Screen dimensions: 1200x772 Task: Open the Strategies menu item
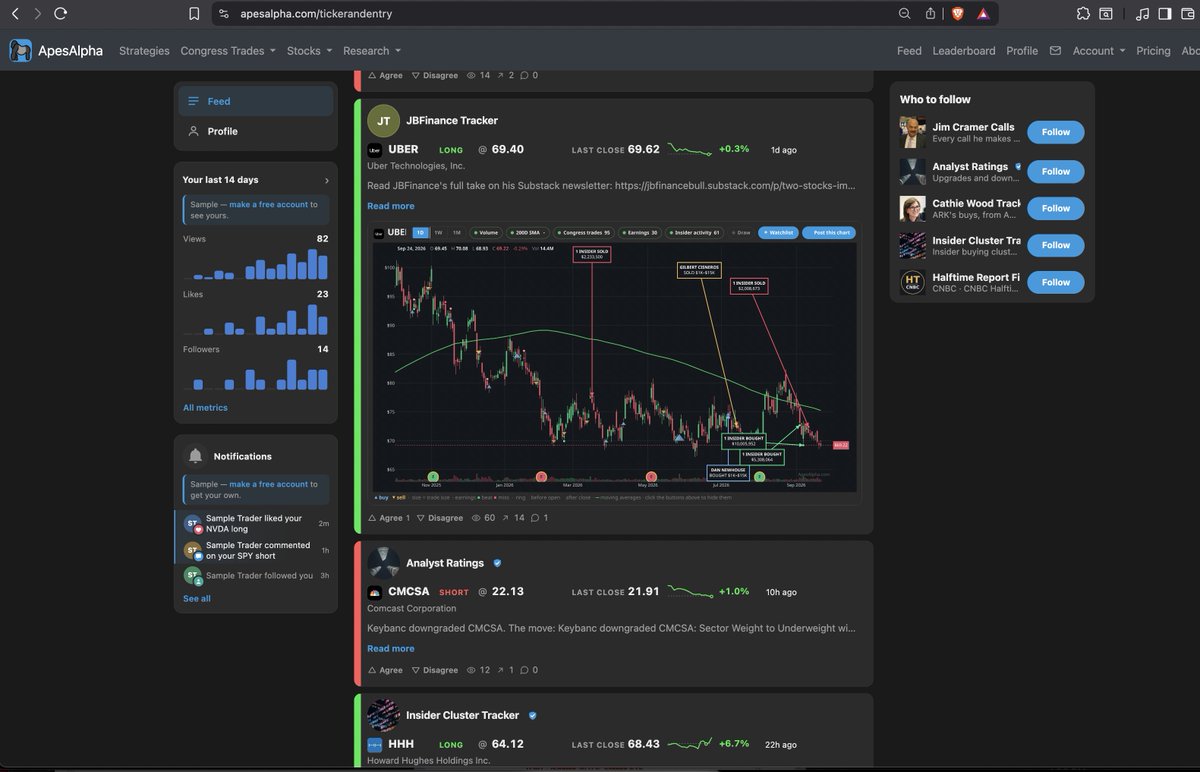tap(144, 51)
